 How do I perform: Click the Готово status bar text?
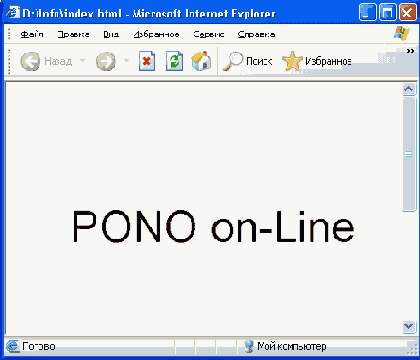point(39,347)
